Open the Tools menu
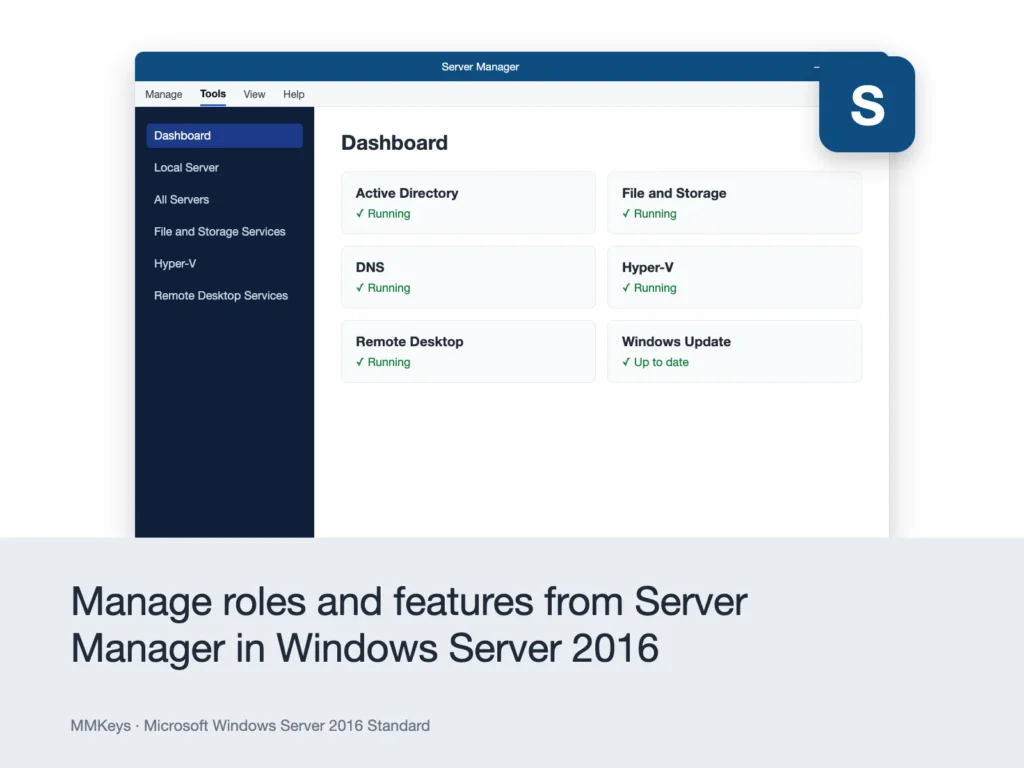 coord(213,94)
